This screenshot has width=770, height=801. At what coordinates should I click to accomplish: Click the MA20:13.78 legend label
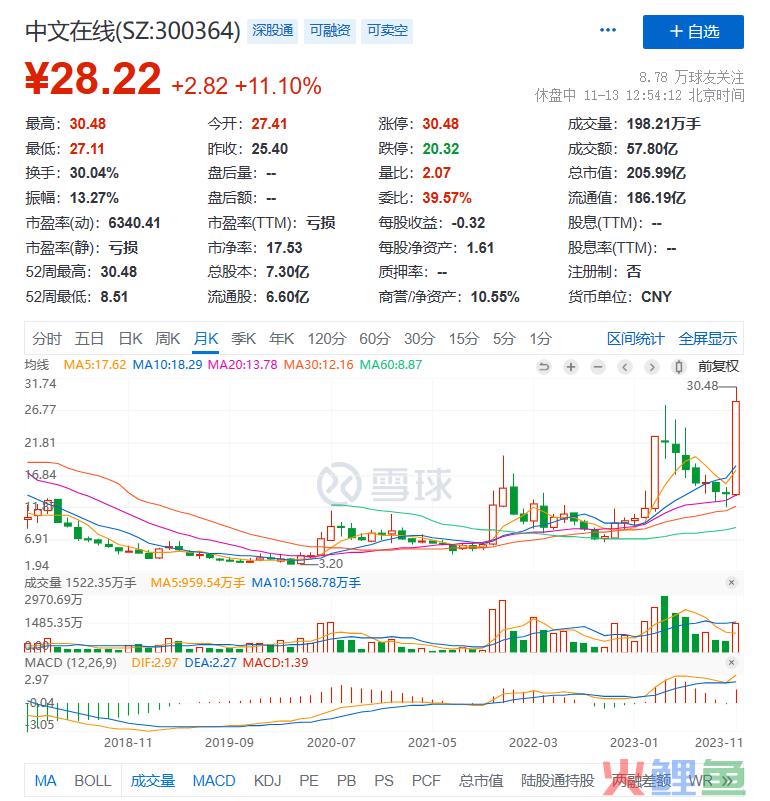pos(242,365)
